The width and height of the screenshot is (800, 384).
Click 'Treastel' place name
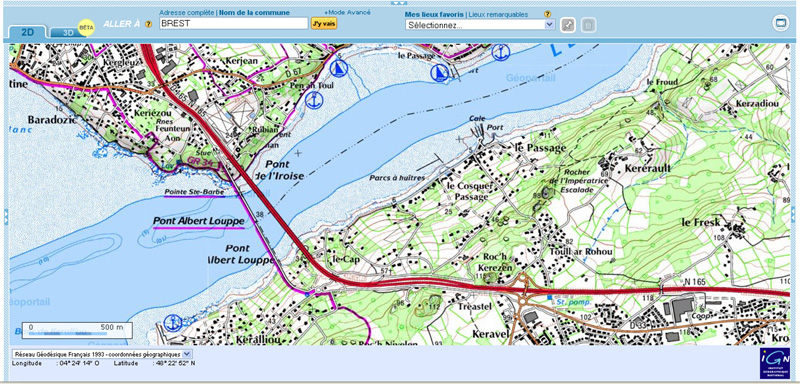point(474,306)
